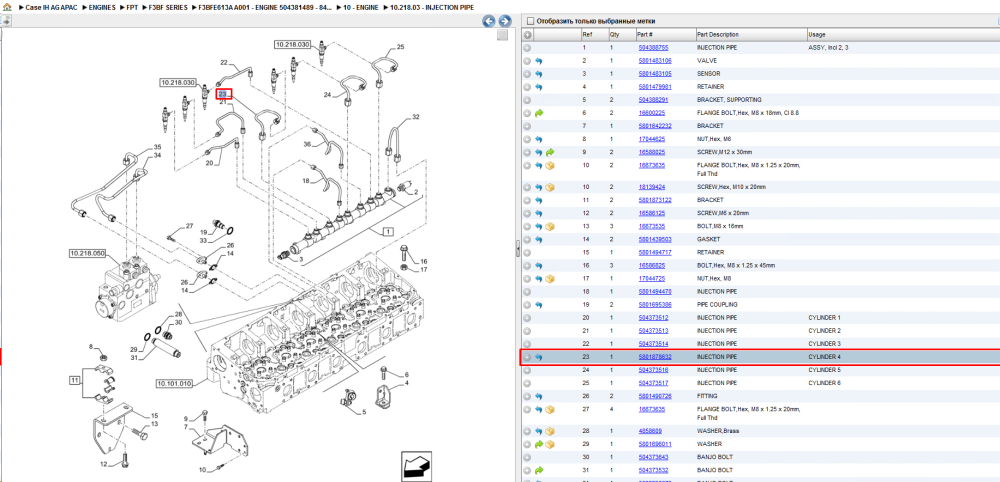This screenshot has height=482, width=1000.
Task: Open part number 16600225 link
Action: 652,113
